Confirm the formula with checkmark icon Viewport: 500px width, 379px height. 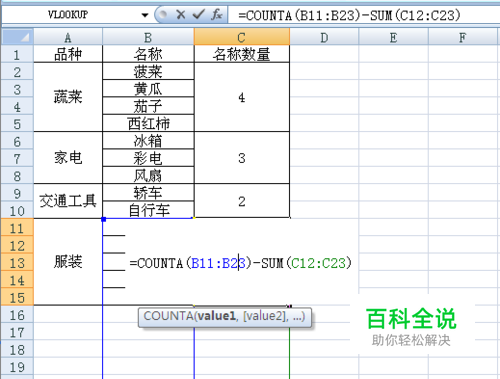pos(199,15)
